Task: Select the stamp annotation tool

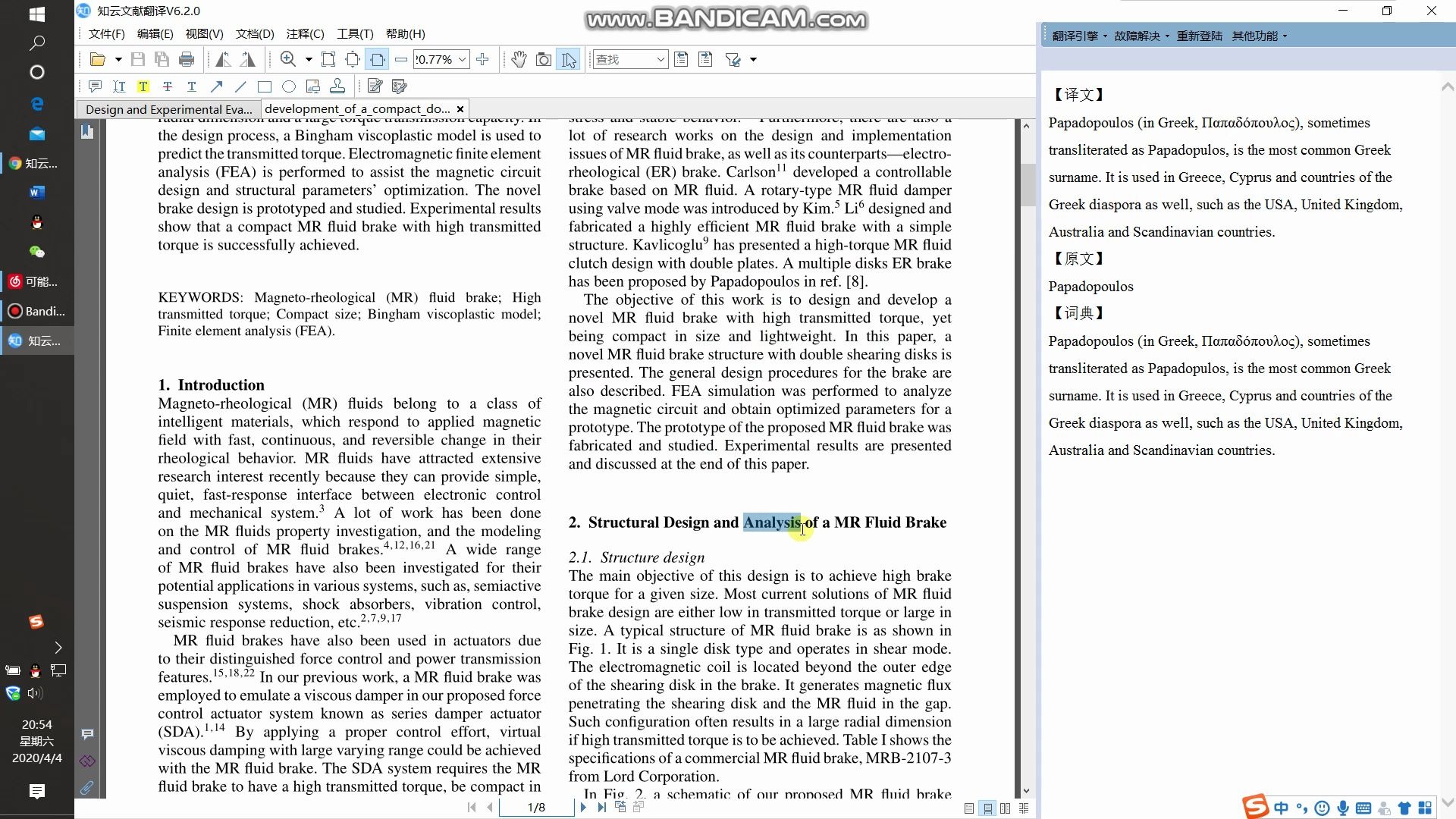Action: tap(337, 86)
